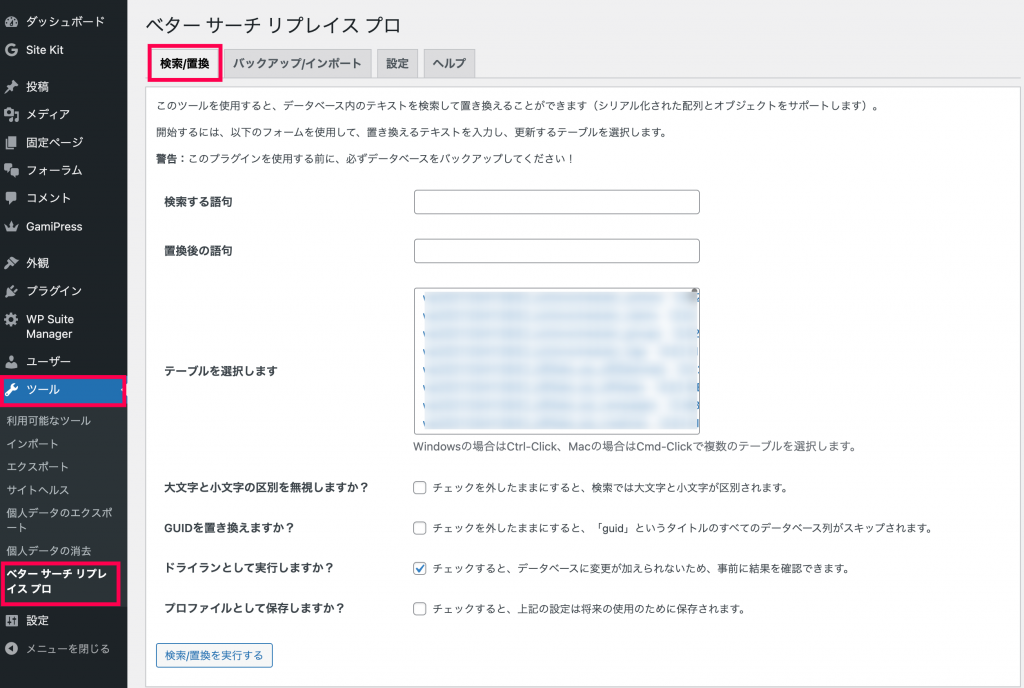Screen dimensions: 1024x688
Task: Focus the 検索する語句 input field
Action: 556,202
